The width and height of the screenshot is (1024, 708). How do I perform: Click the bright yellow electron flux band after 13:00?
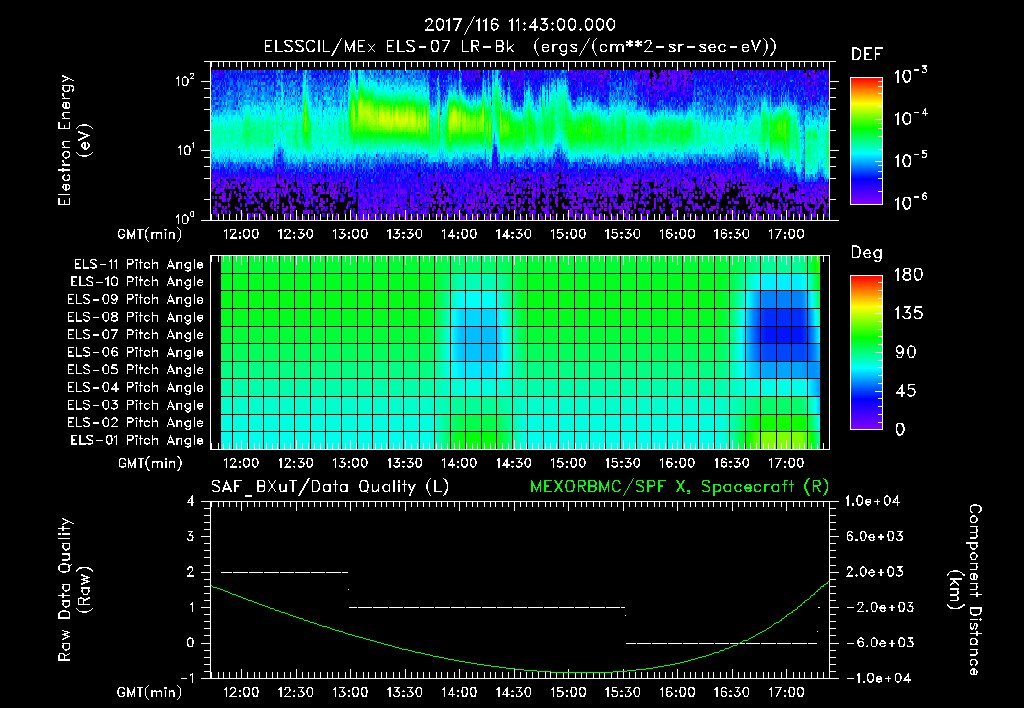392,118
